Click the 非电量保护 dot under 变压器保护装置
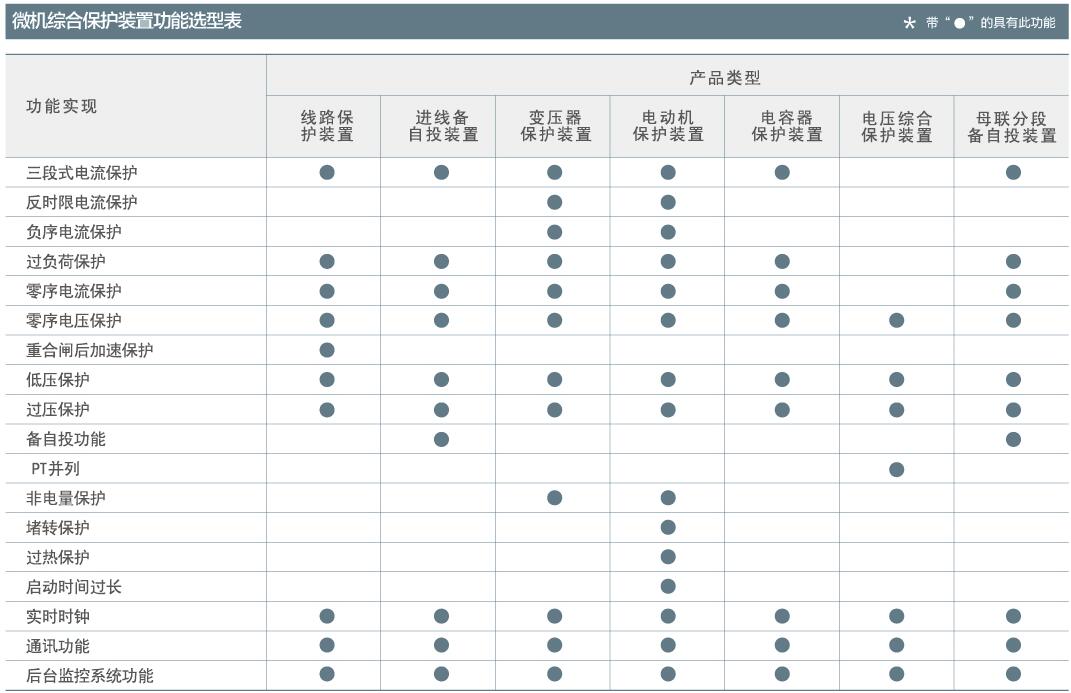Screen dimensions: 1071x693 (x=554, y=498)
